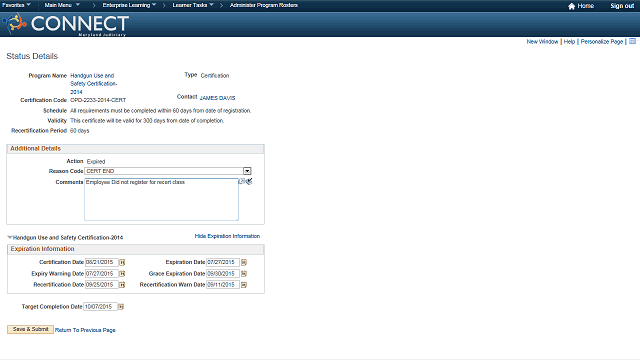Open the Main Menu dropdown
This screenshot has width=640, height=360.
[62, 5]
